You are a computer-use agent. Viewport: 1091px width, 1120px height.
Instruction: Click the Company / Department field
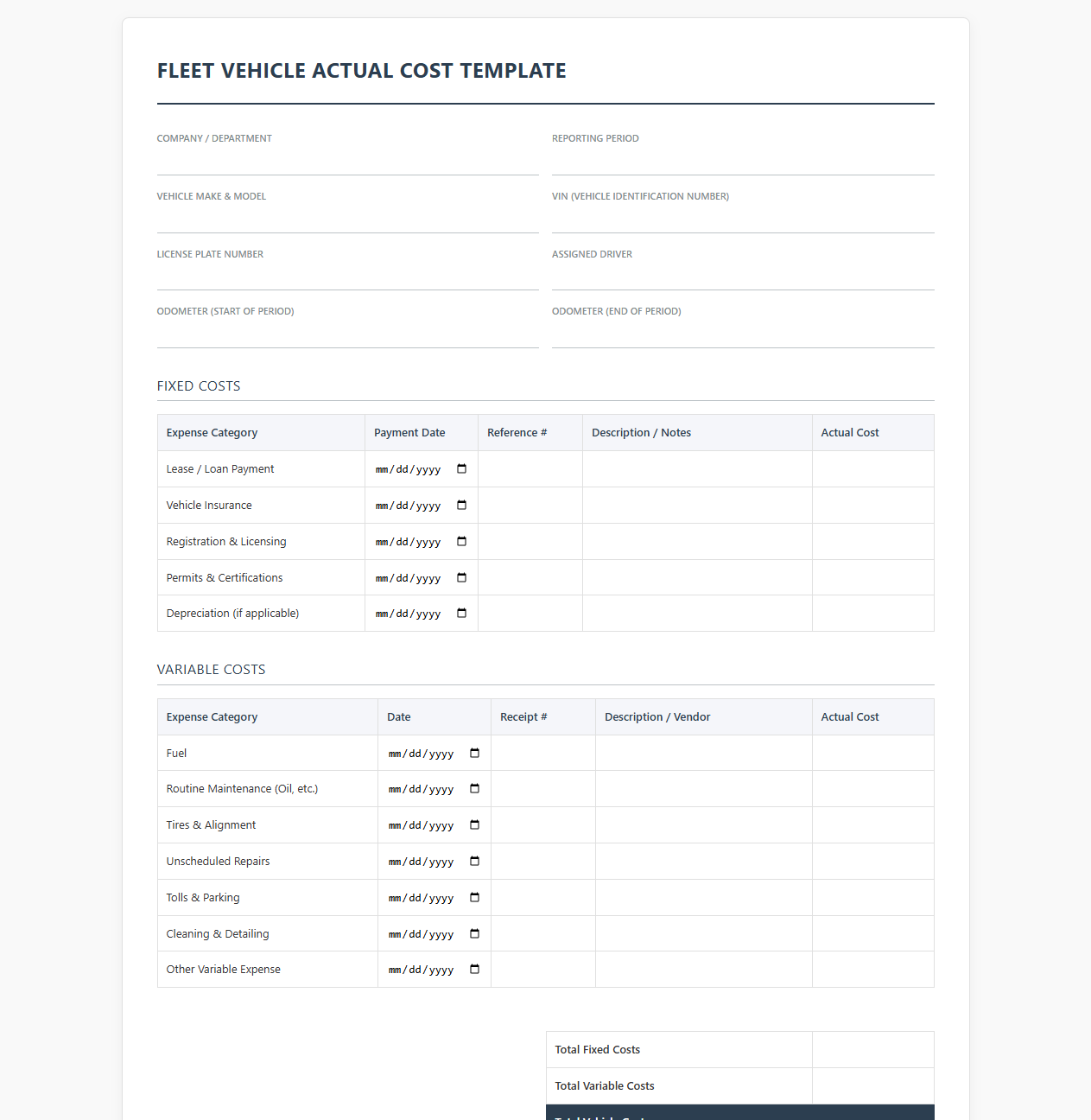[x=347, y=162]
